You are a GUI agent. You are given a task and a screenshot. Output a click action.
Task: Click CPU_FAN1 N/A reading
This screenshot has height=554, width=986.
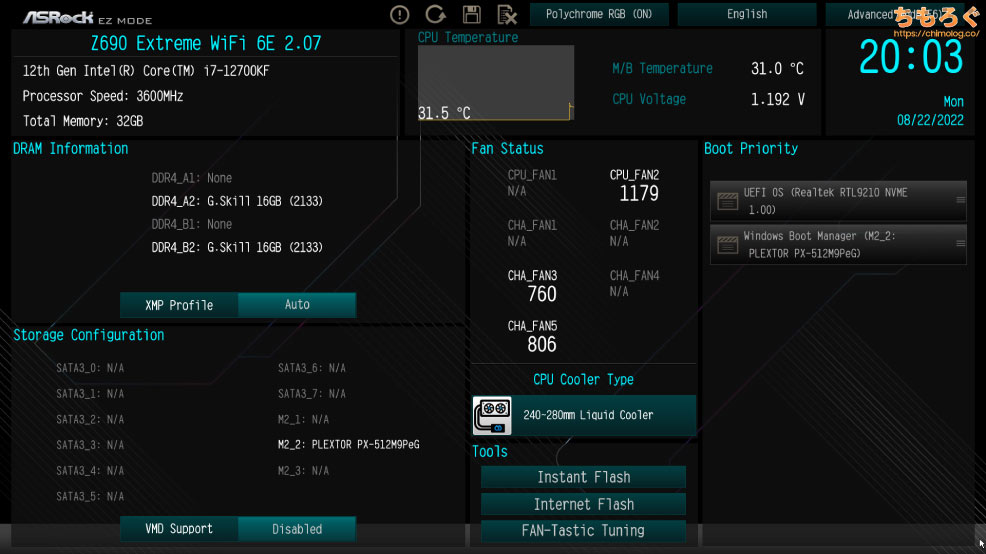516,191
